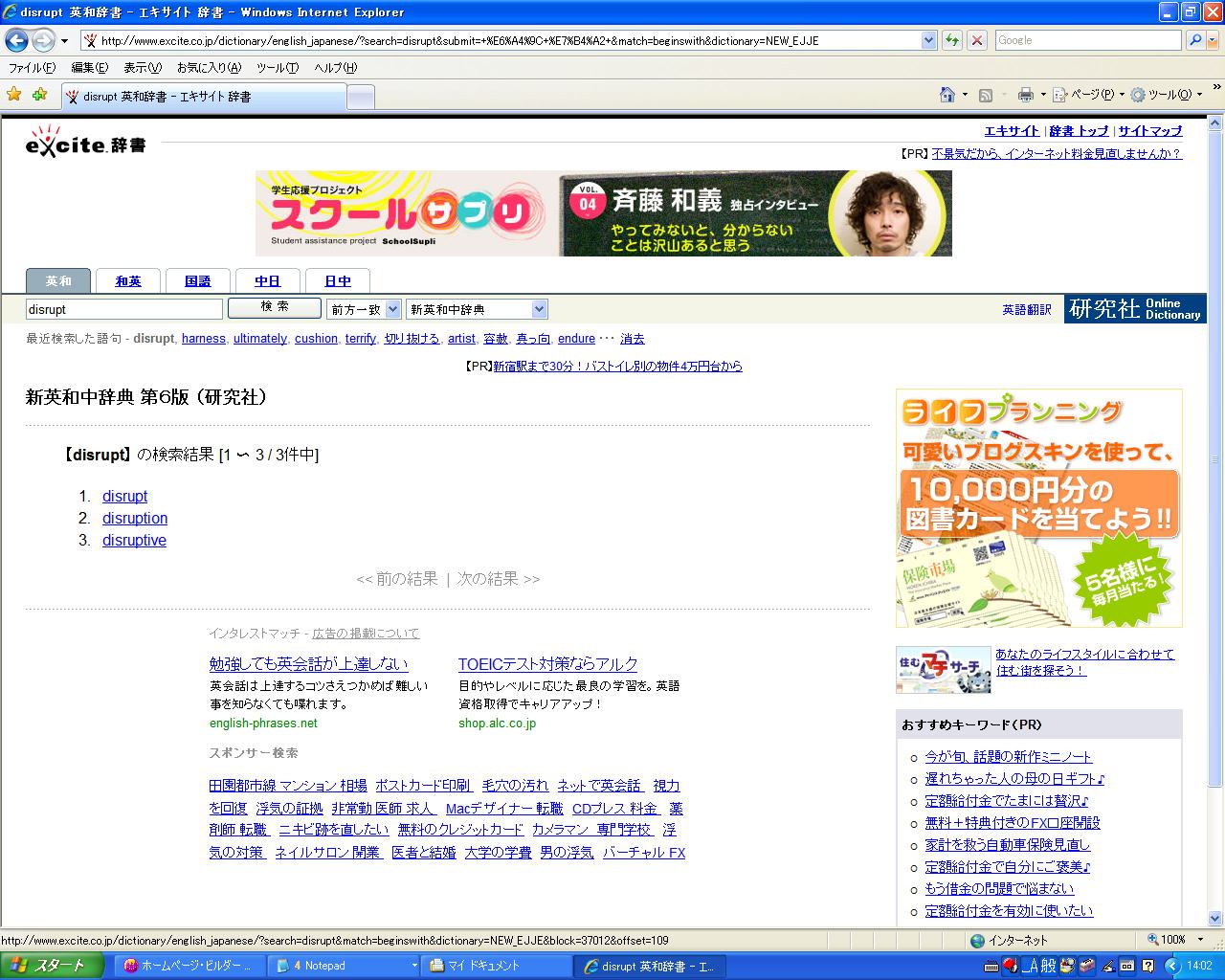Click the Favorites Center star icon
This screenshot has width=1225, height=980.
click(14, 95)
